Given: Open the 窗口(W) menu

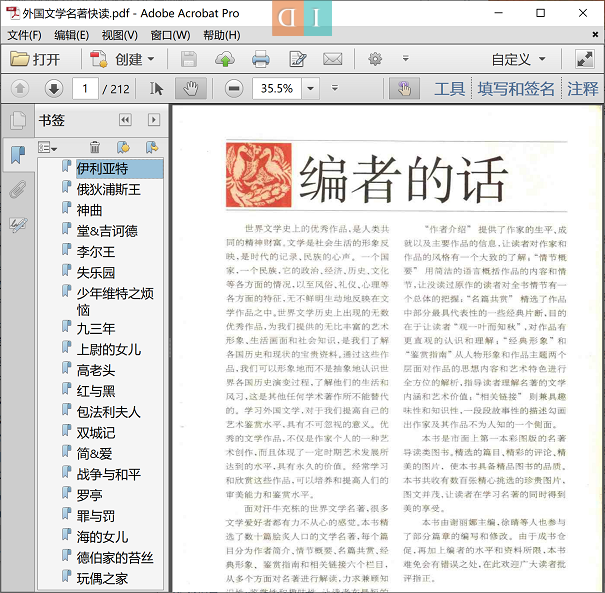Looking at the screenshot, I should (170, 35).
